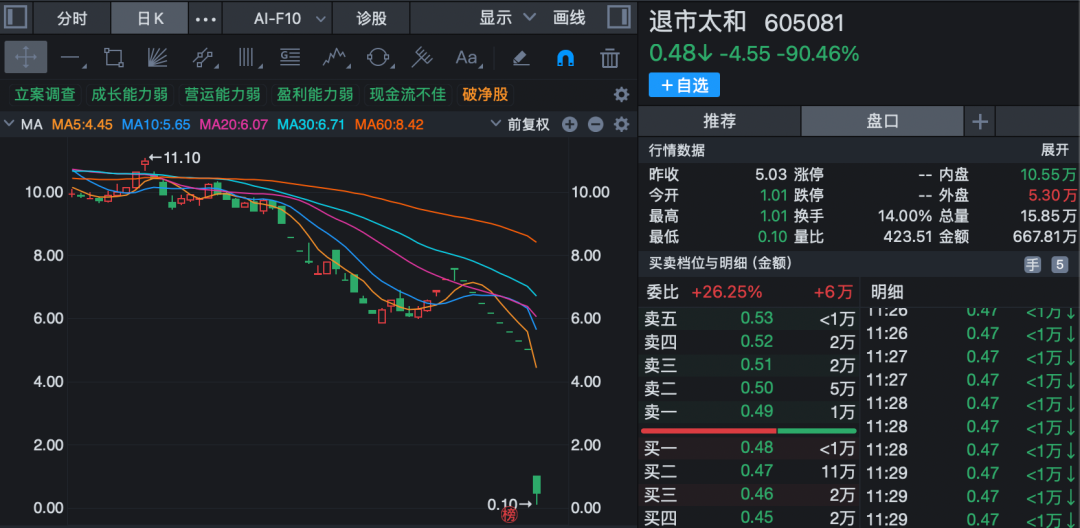
Task: Click the MA30:6.71 indicator label
Action: [x=311, y=125]
